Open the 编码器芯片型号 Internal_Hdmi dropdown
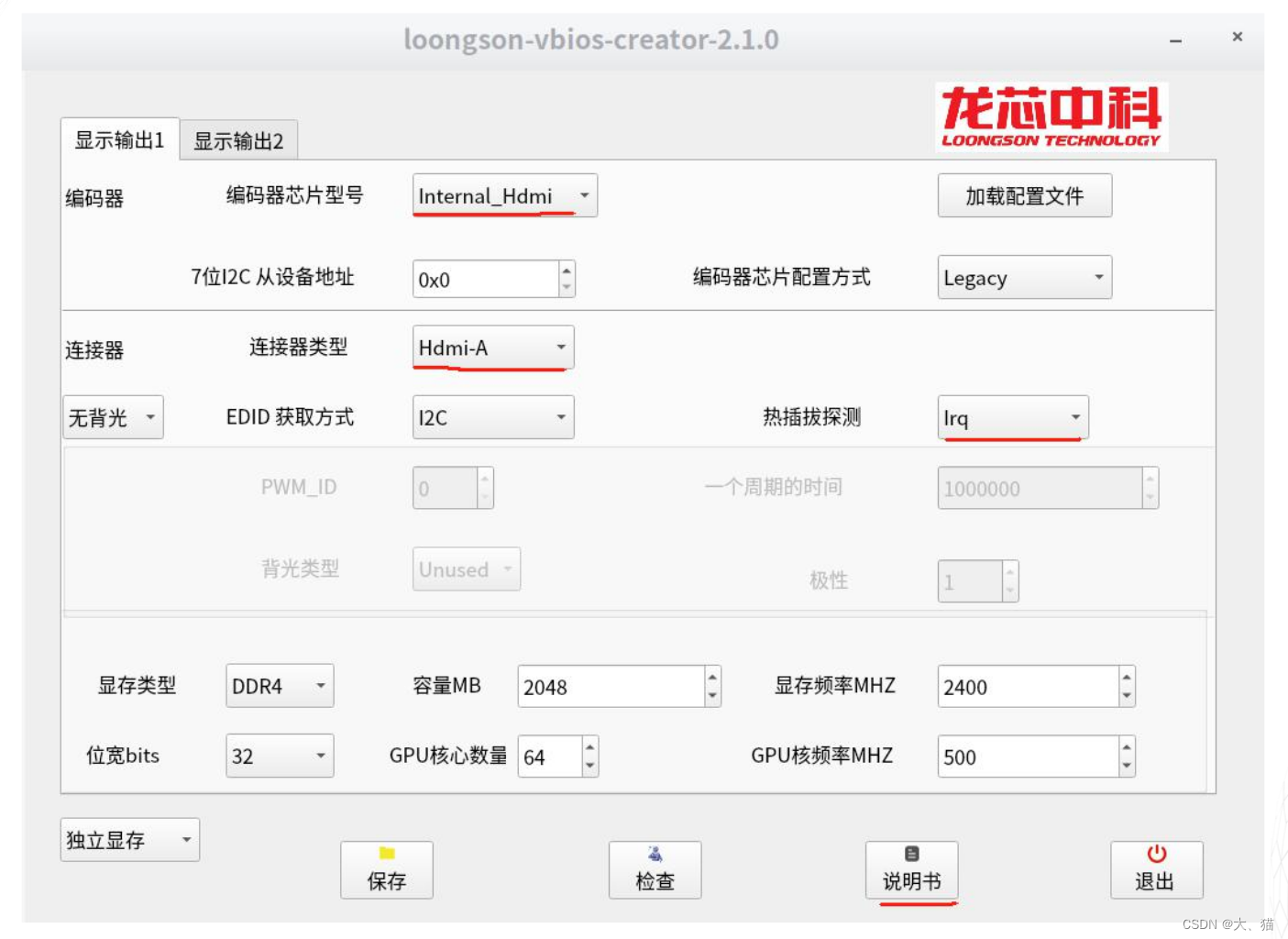Screen dimensions: 1288x939 point(503,195)
